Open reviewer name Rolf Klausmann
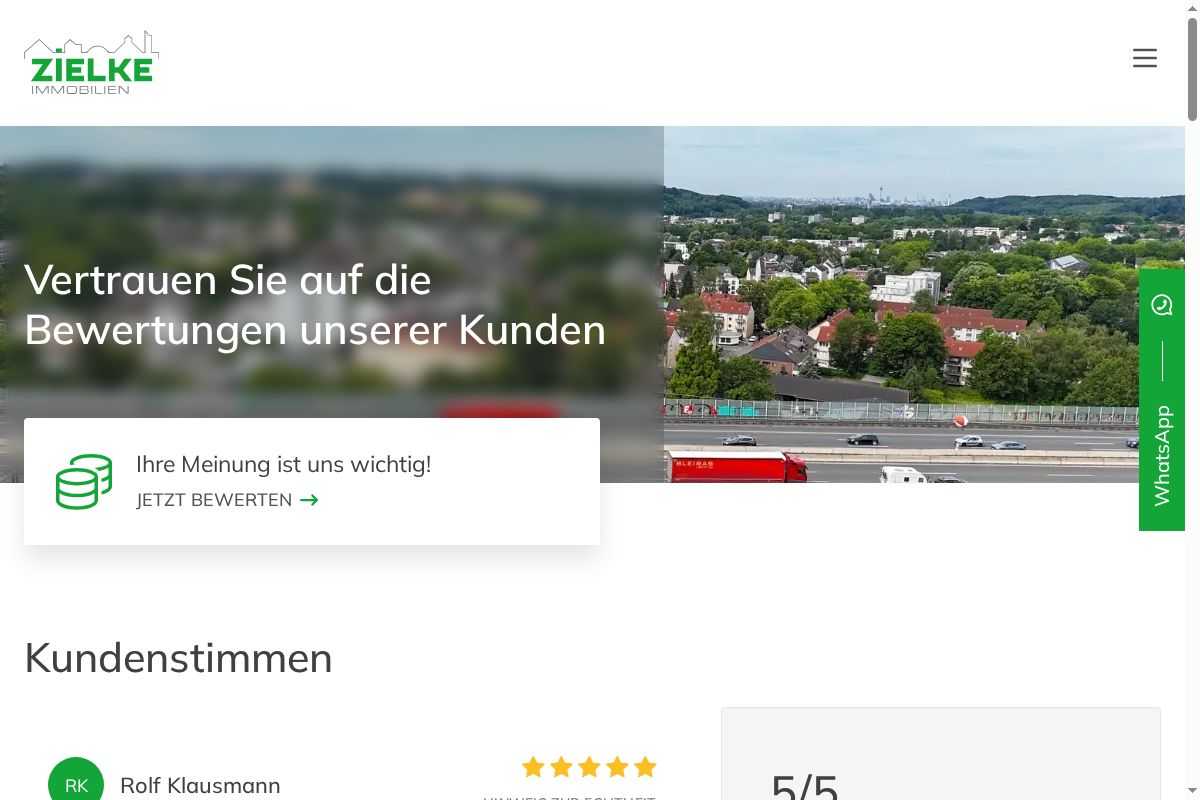The image size is (1200, 800). (x=200, y=786)
